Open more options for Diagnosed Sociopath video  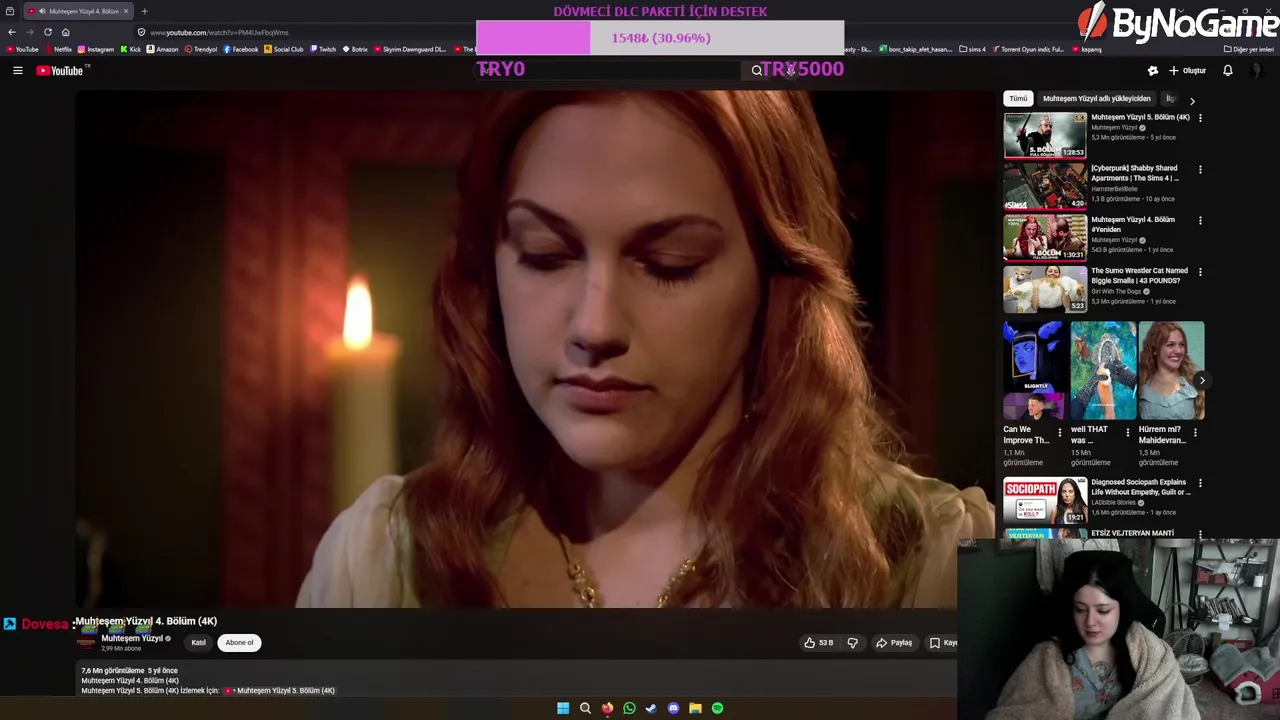pyautogui.click(x=1200, y=483)
